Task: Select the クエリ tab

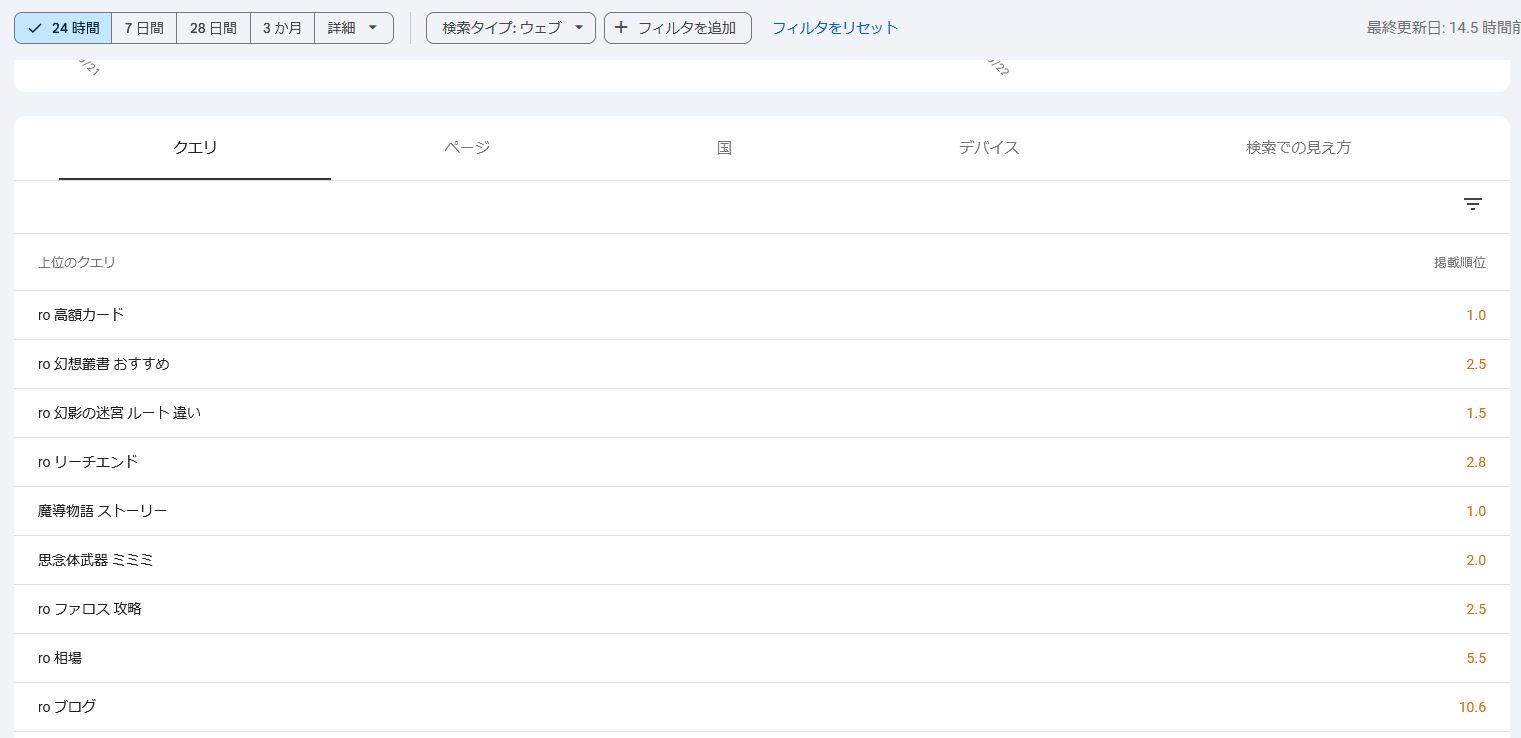Action: [x=195, y=148]
